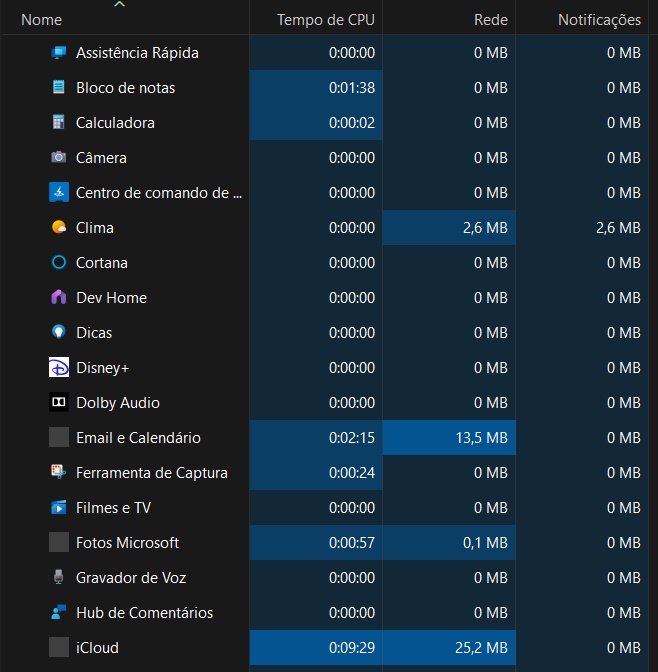The image size is (658, 672).
Task: Click the Calculadora app icon
Action: [x=59, y=123]
